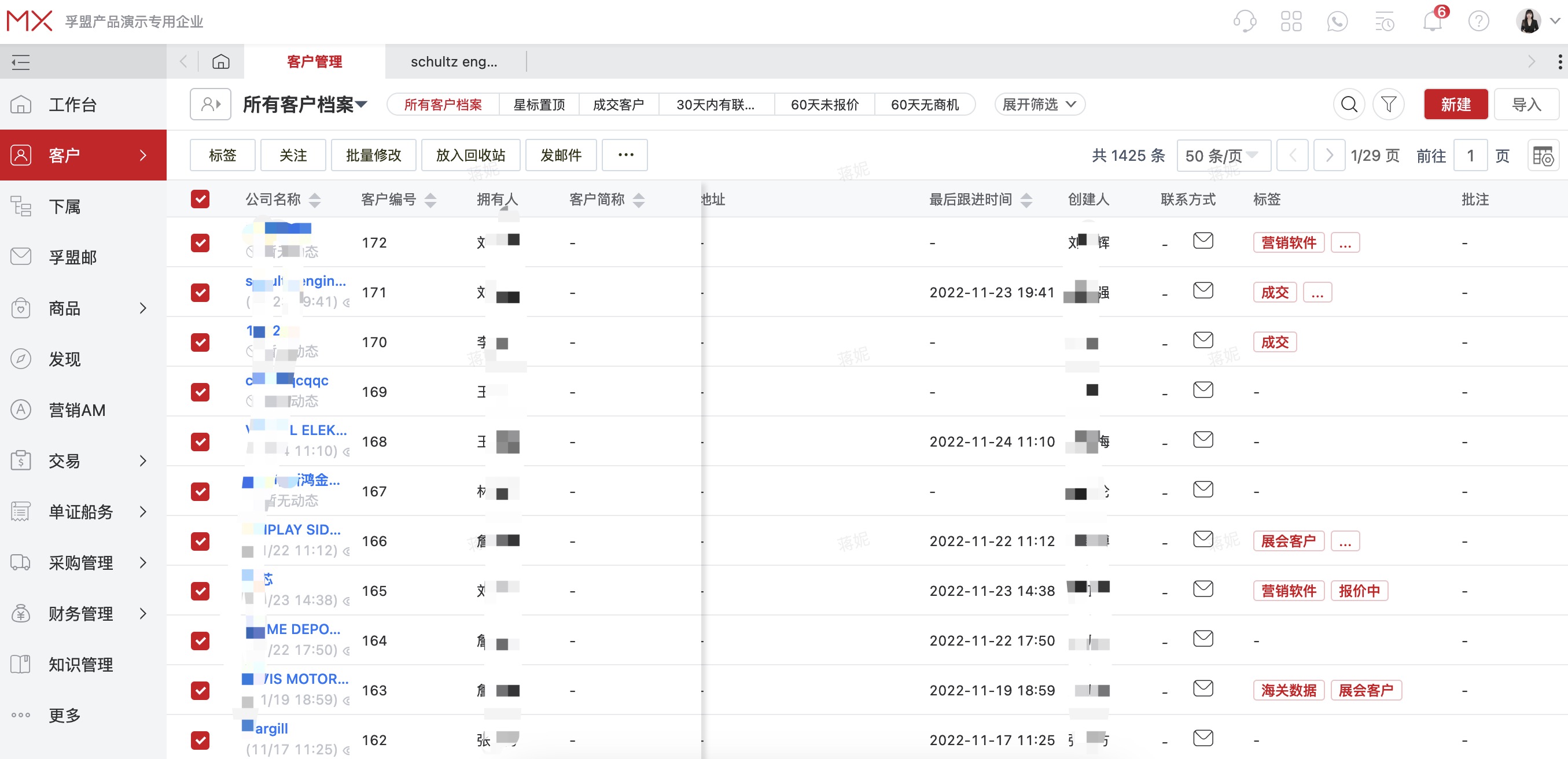This screenshot has width=1568, height=759.
Task: Open the 50 条/页 page size dropdown
Action: click(1222, 155)
